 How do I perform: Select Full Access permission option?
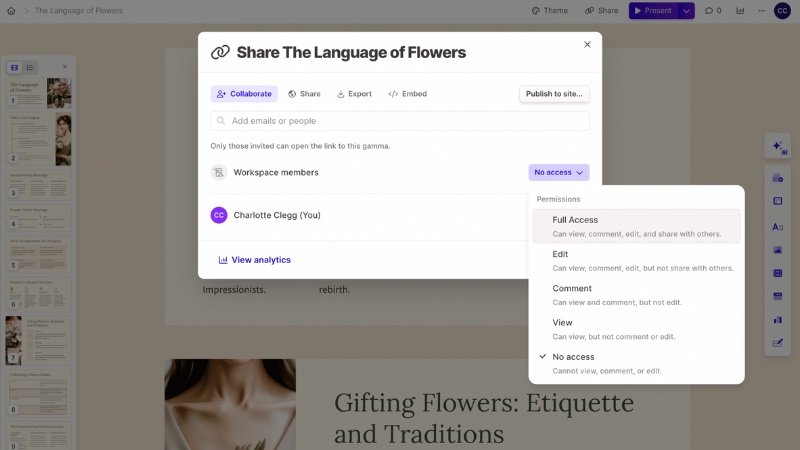pyautogui.click(x=636, y=226)
